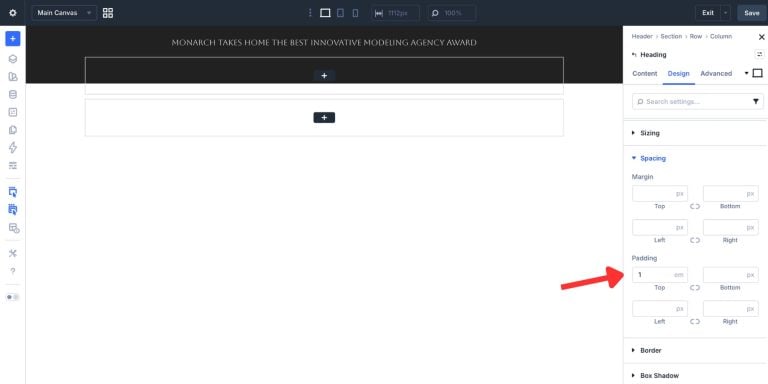Open the help question mark icon

(13, 271)
